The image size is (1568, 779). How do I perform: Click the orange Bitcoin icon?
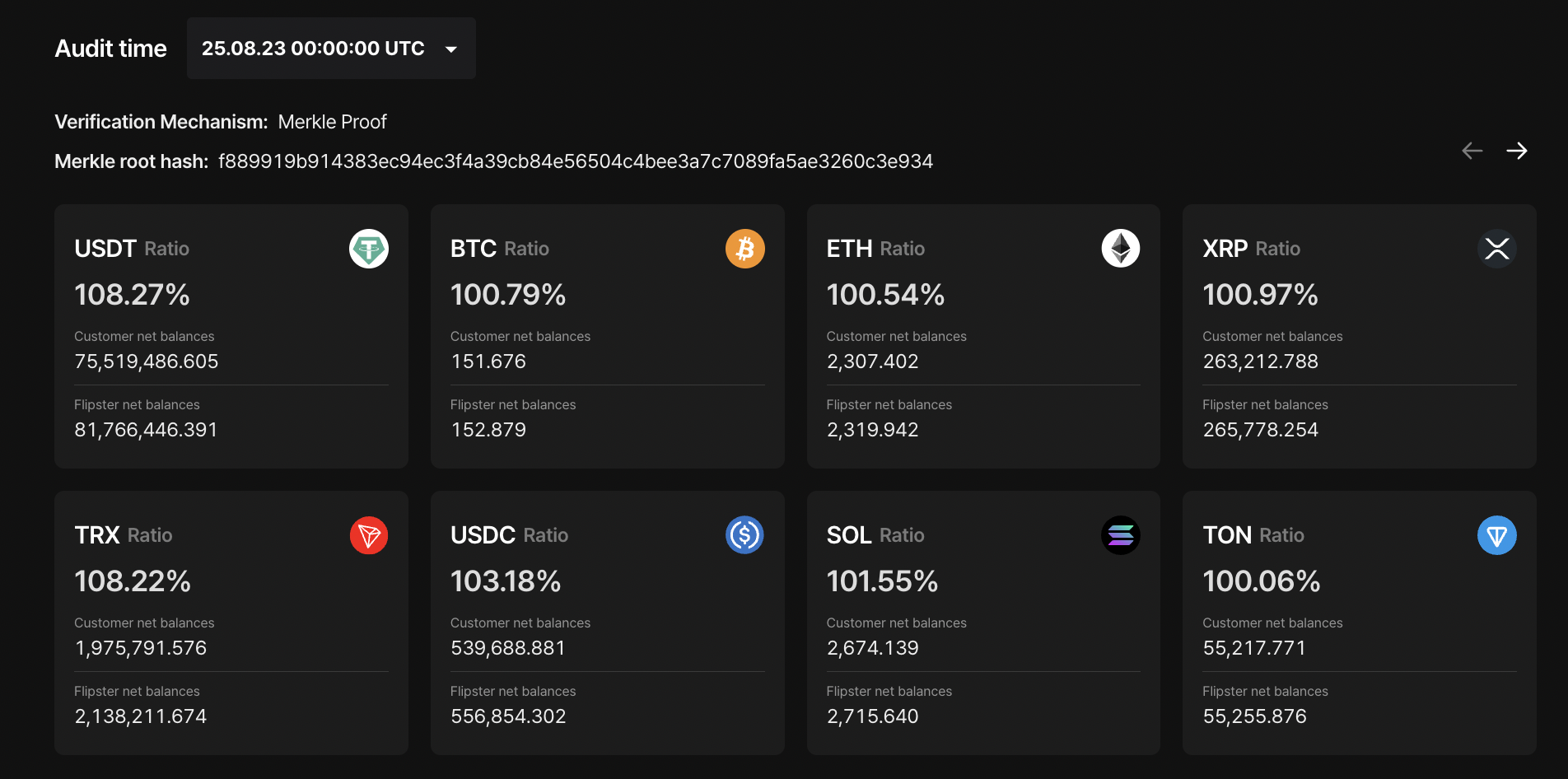click(745, 249)
